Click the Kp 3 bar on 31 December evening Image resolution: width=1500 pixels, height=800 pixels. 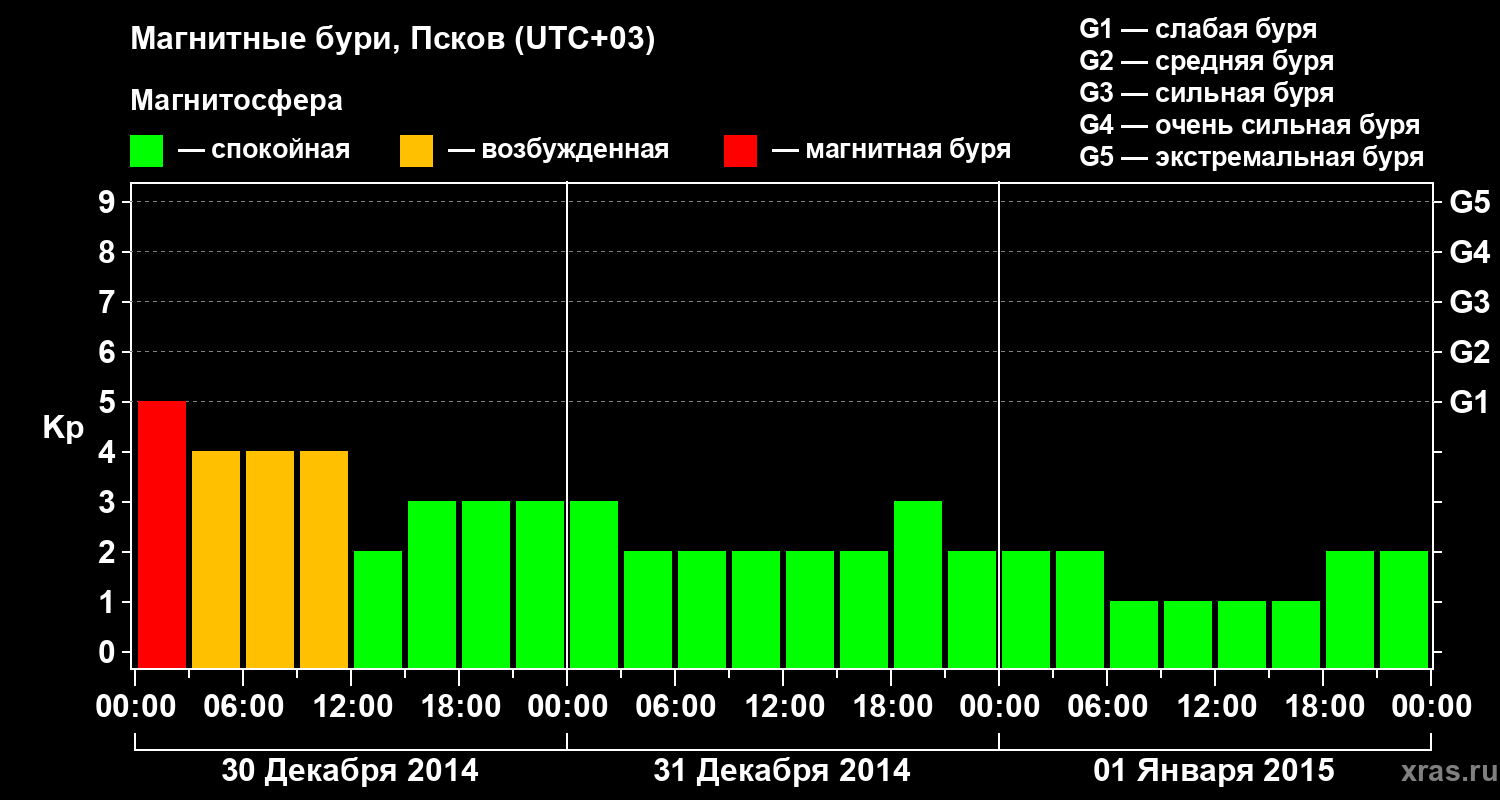point(918,584)
